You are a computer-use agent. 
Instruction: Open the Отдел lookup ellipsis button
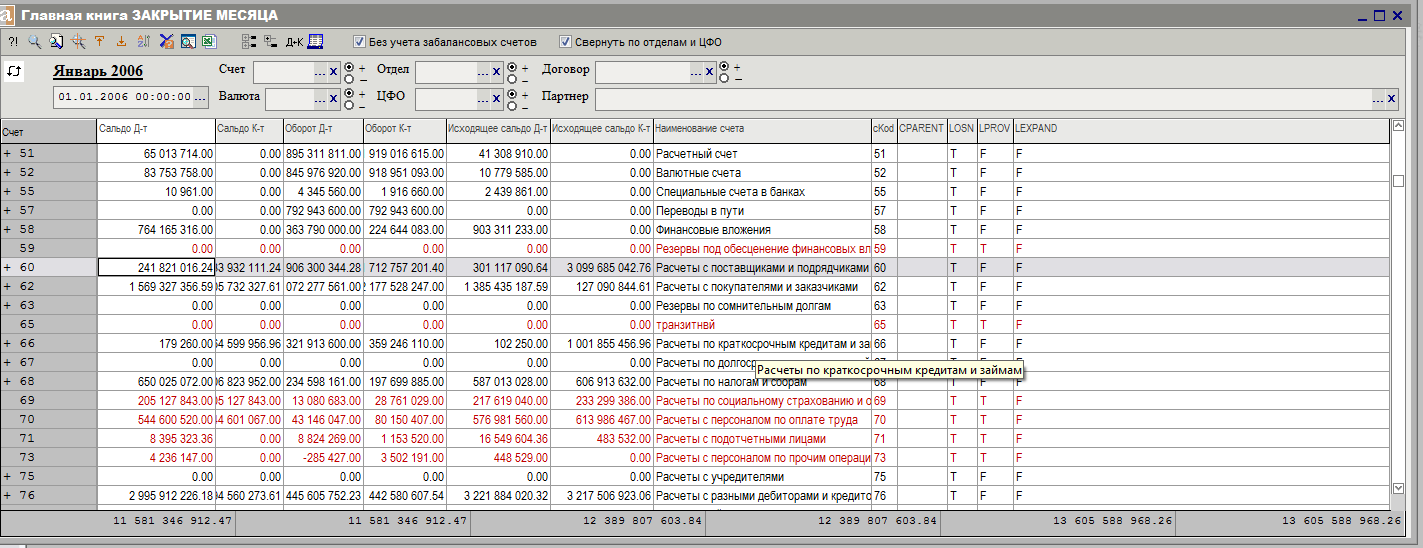click(483, 71)
